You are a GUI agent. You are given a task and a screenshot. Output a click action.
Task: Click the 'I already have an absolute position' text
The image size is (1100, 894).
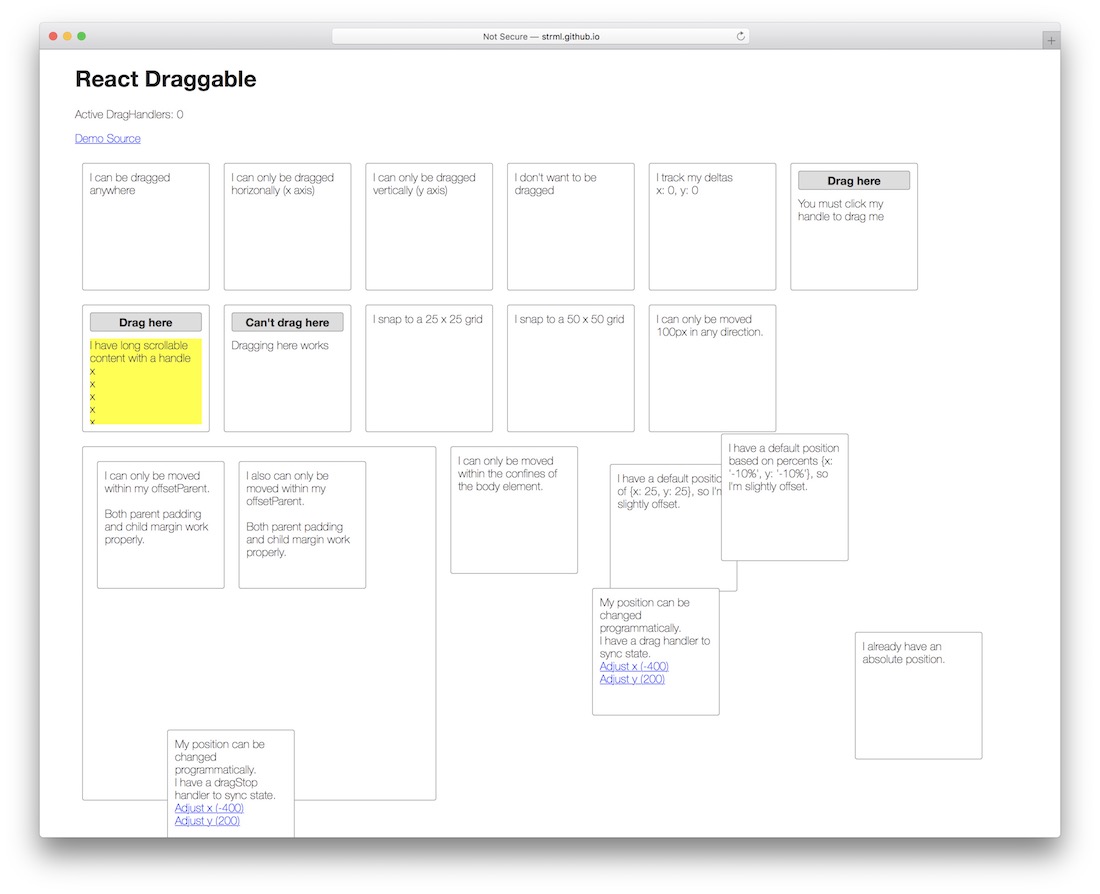tap(904, 653)
